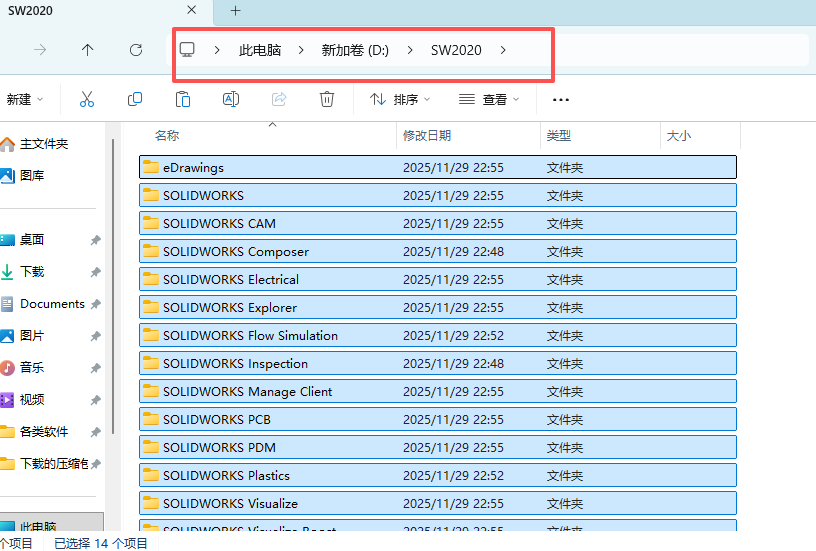This screenshot has height=551, width=816.
Task: Go up one folder level arrow
Action: pyautogui.click(x=87, y=50)
